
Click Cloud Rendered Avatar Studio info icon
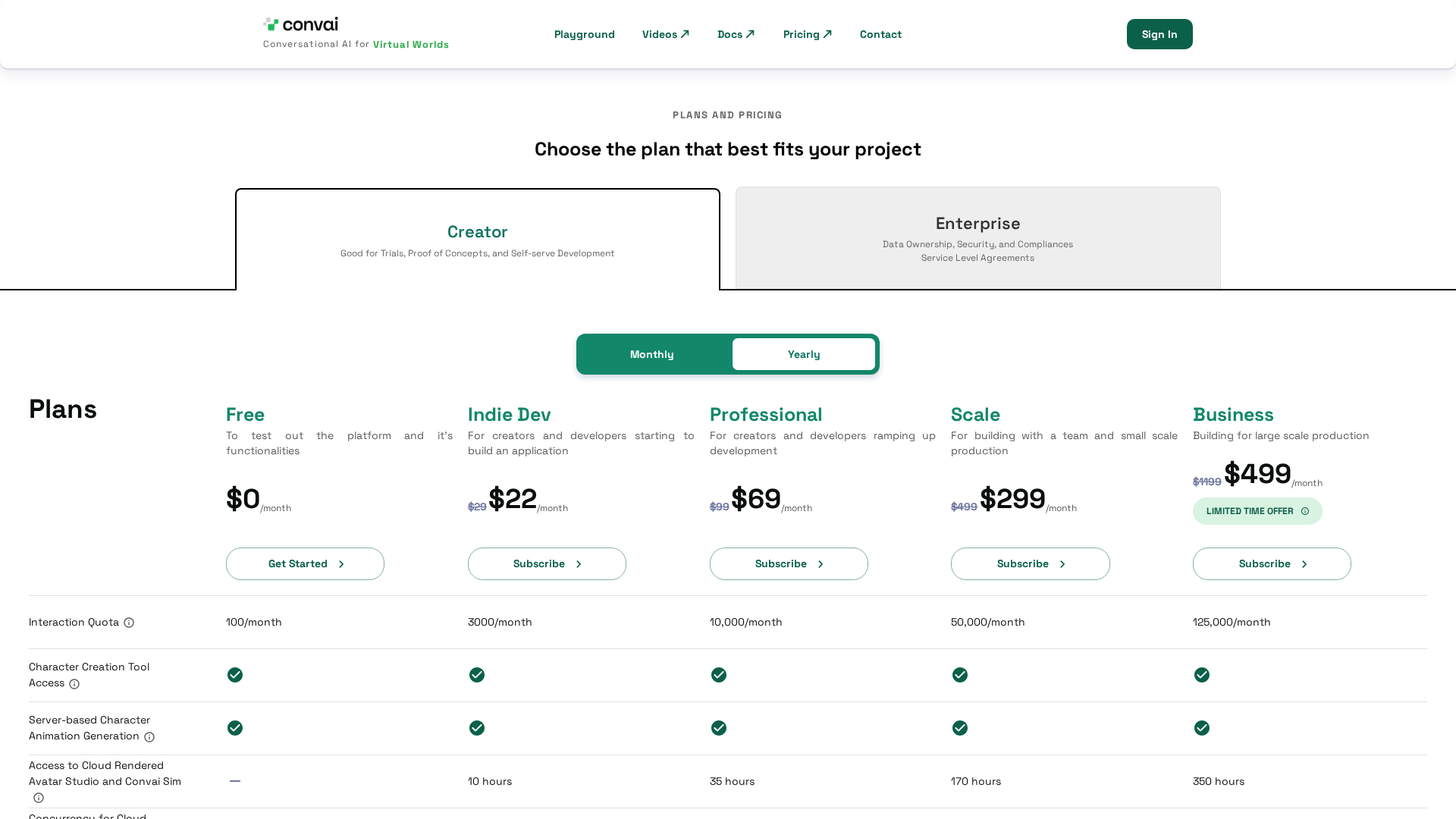[x=39, y=798]
